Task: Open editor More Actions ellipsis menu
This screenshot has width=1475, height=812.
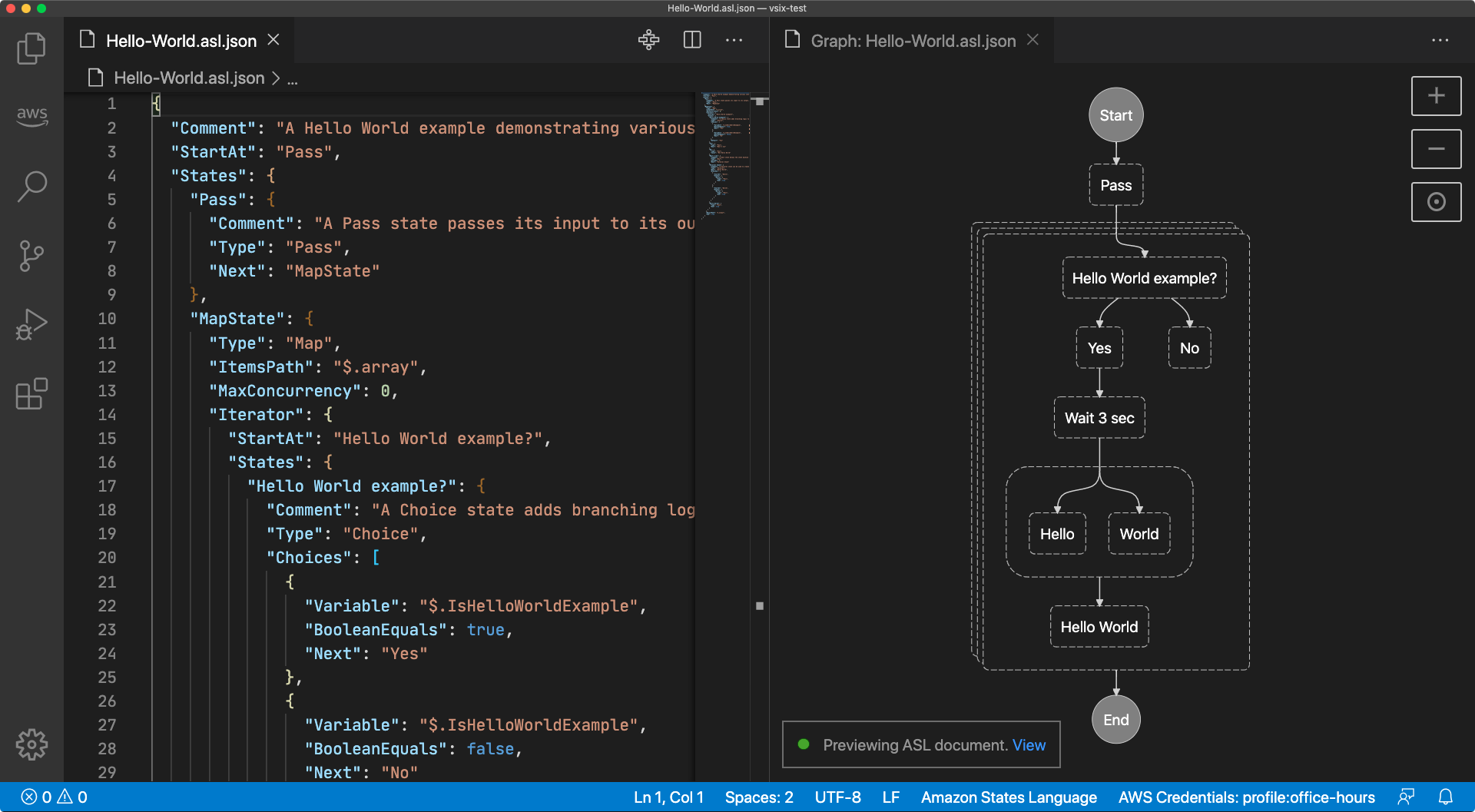Action: click(734, 40)
